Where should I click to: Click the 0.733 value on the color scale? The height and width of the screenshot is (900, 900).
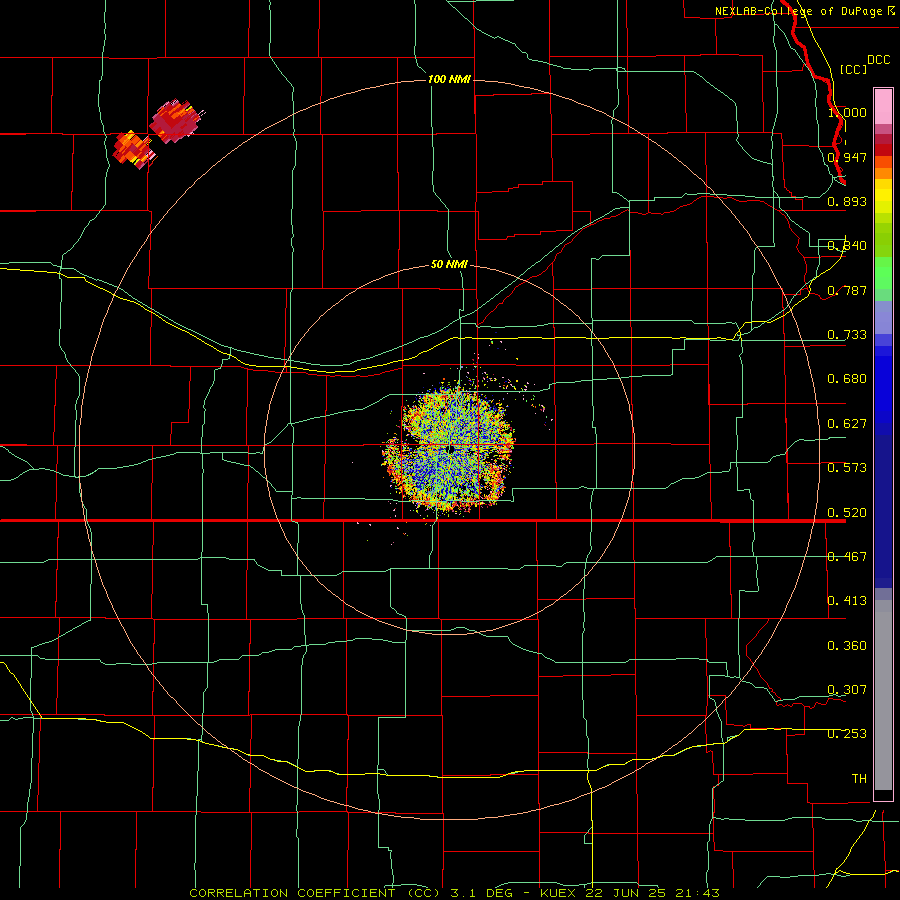[x=847, y=335]
